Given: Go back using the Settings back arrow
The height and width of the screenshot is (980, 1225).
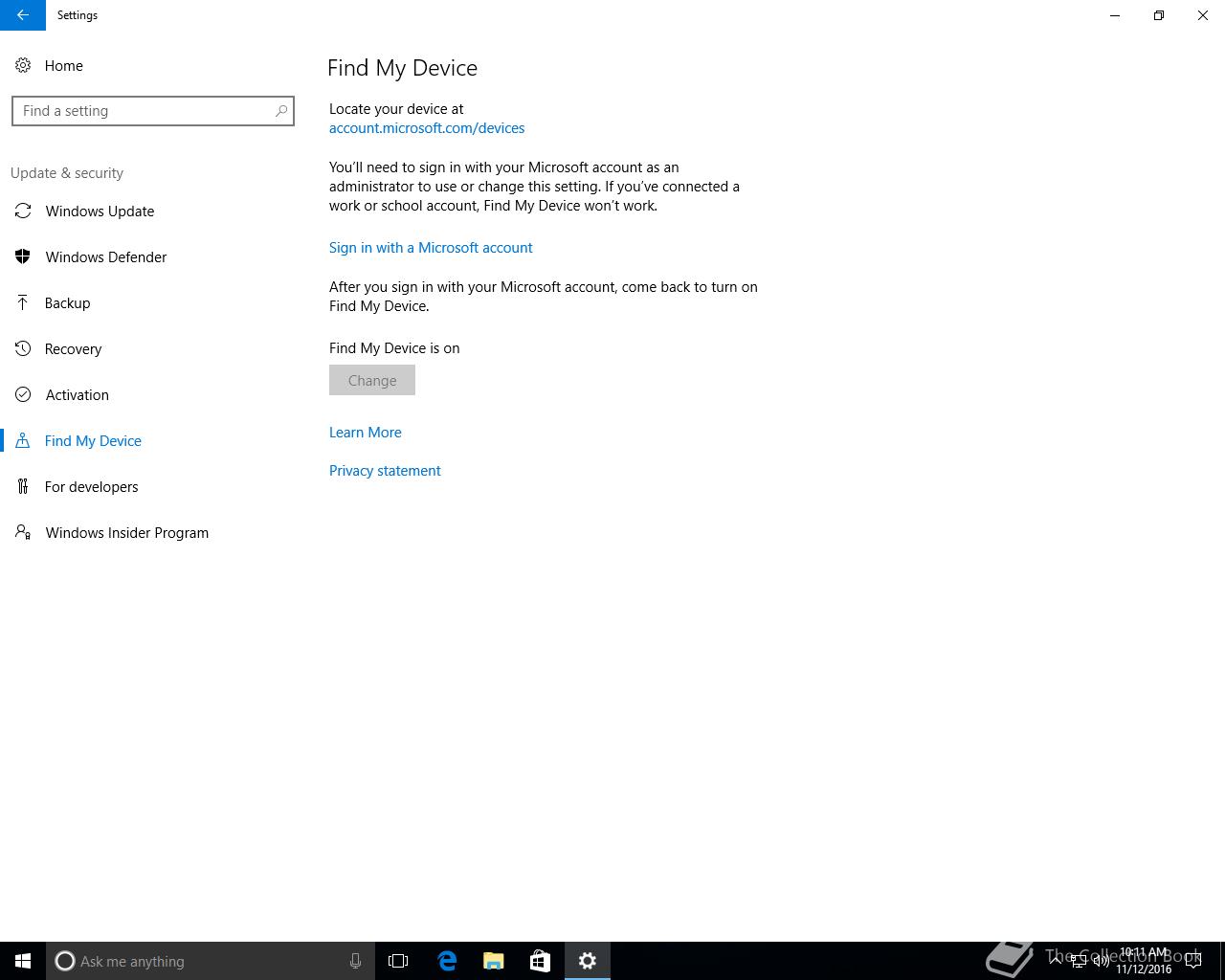Looking at the screenshot, I should (23, 15).
